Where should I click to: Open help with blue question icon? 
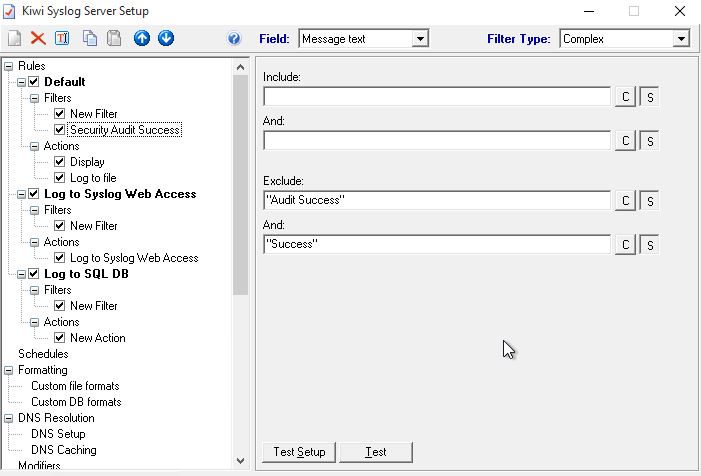click(234, 39)
